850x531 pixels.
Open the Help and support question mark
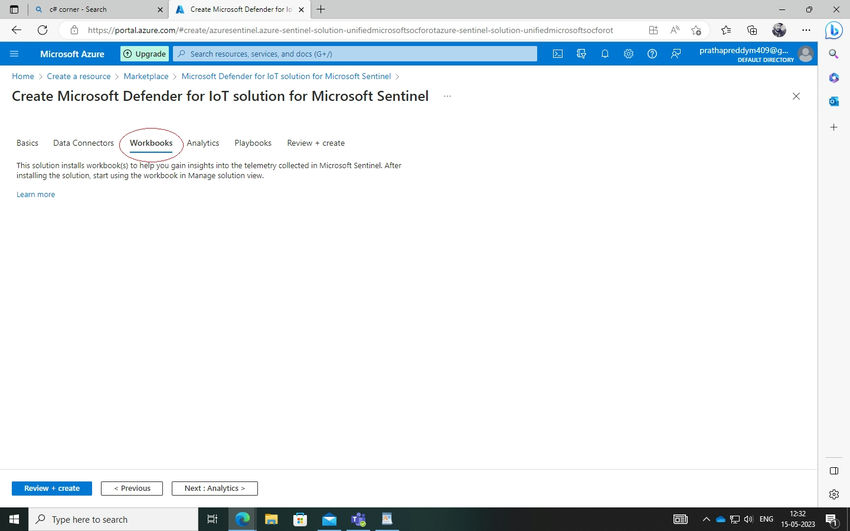pyautogui.click(x=652, y=54)
